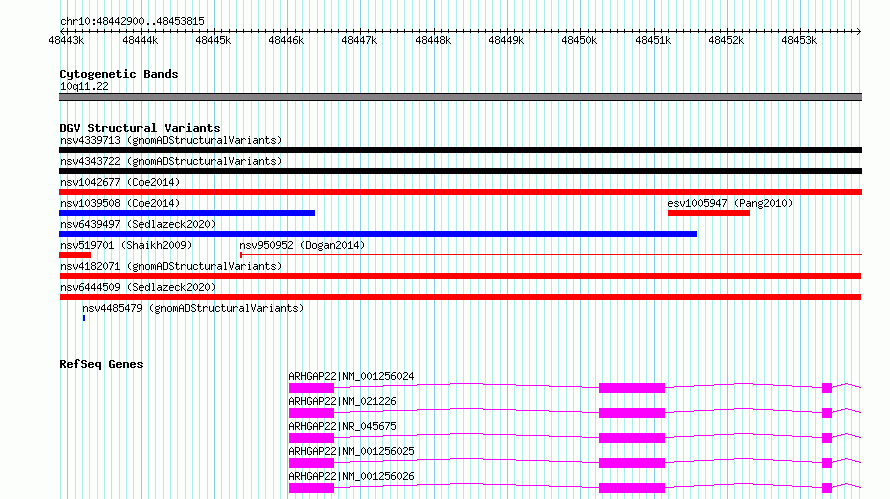Click the middle exon of ARHGAP22|NM_021226
The image size is (890, 499).
tap(632, 413)
